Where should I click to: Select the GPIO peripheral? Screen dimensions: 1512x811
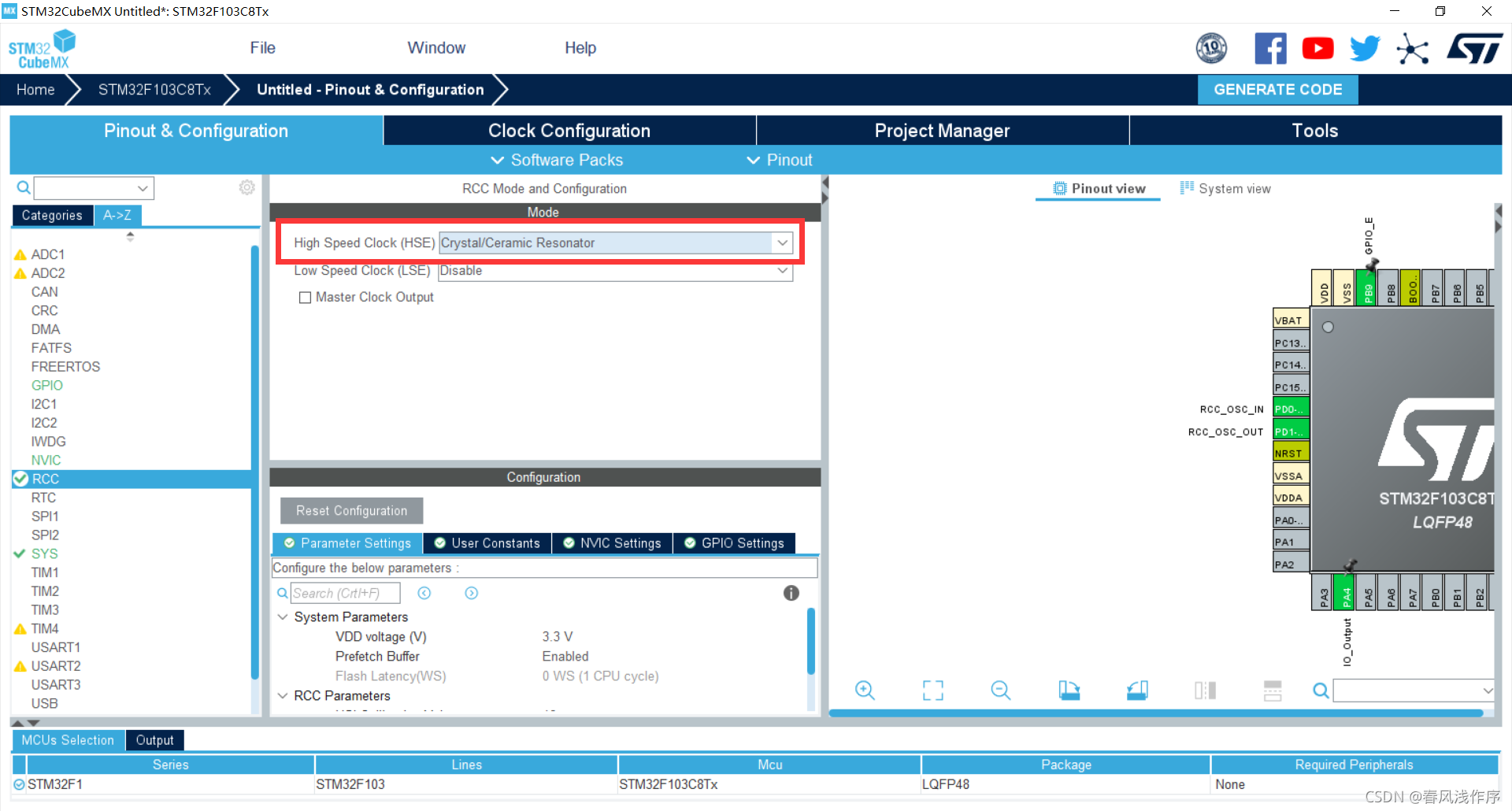point(47,385)
